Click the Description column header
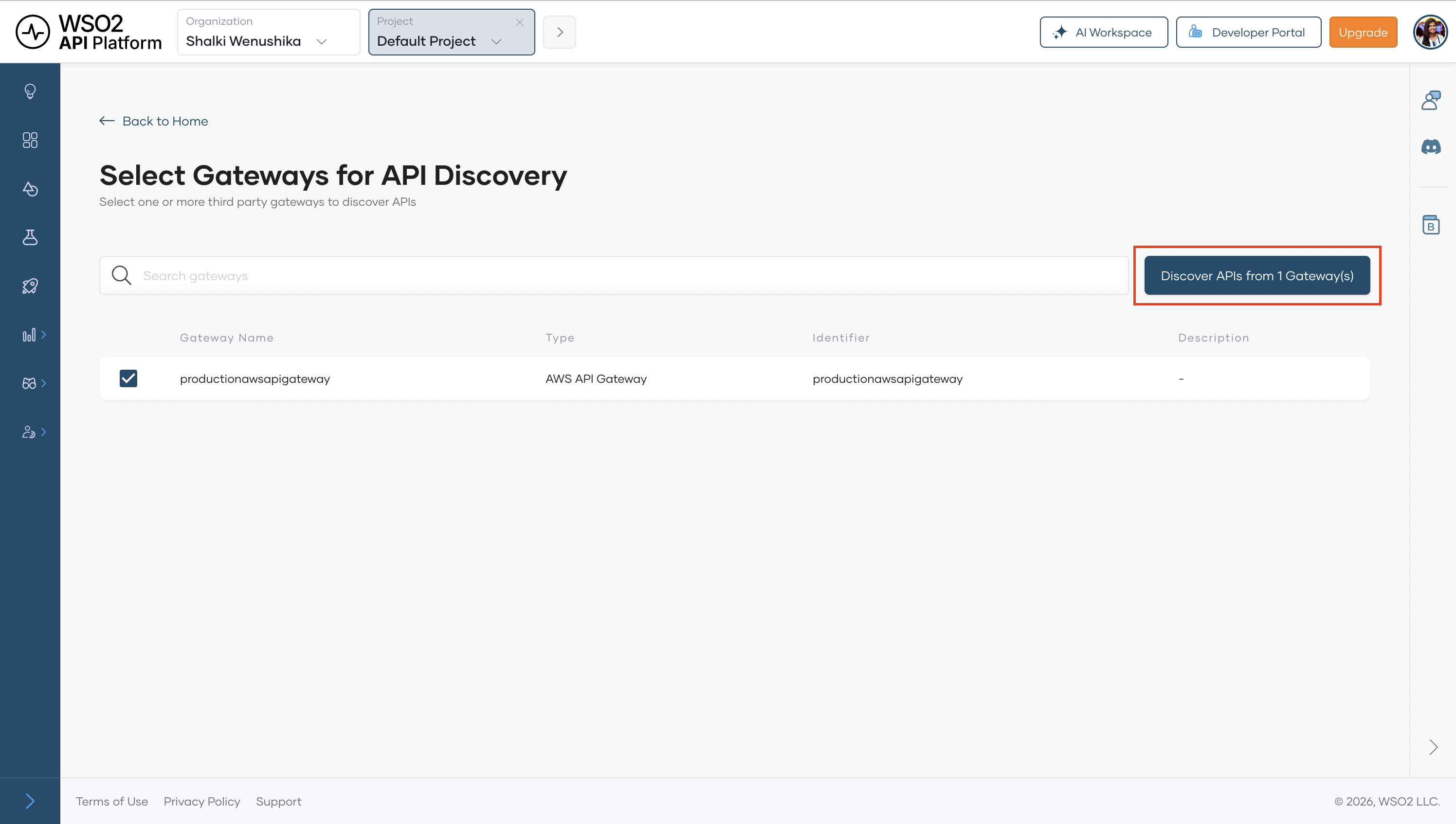 pos(1213,338)
